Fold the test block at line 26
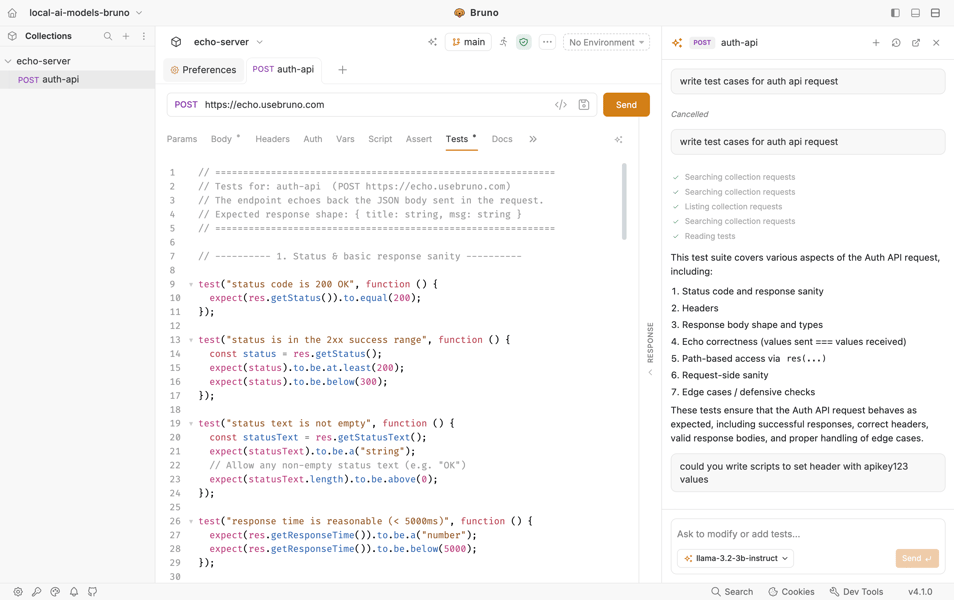Viewport: 954px width, 600px height. (191, 522)
